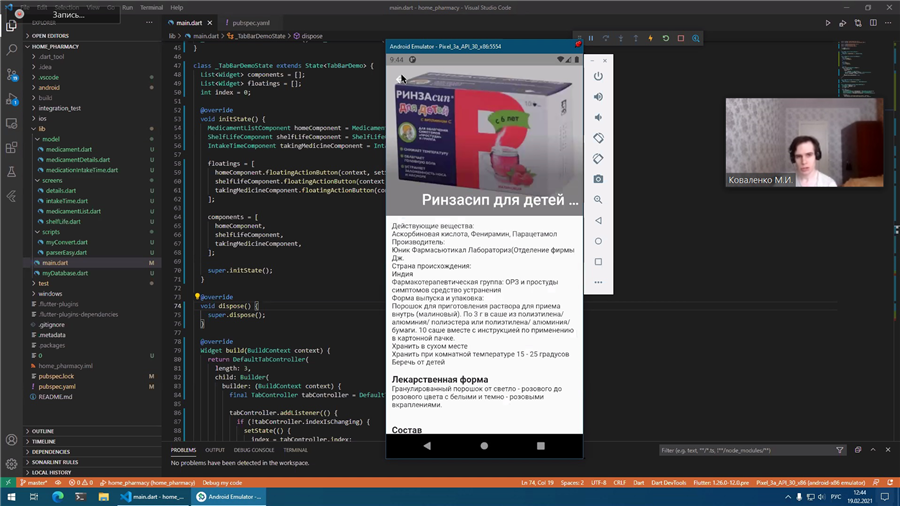This screenshot has width=900, height=506.
Task: Click Split Editor icon top right
Action: click(873, 23)
